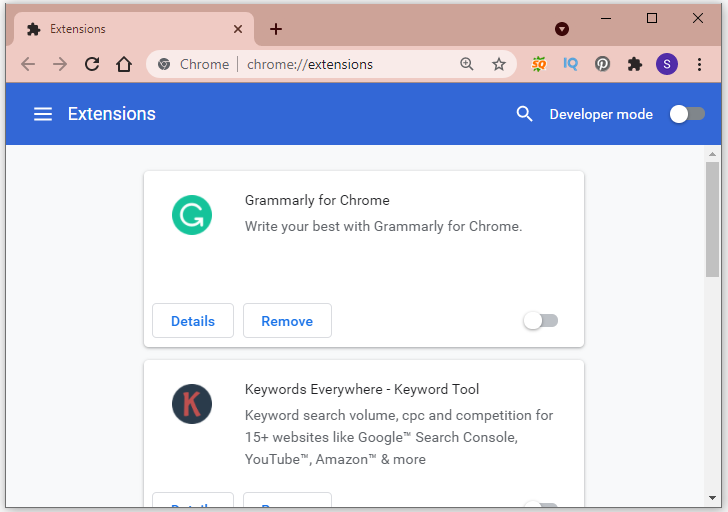The image size is (728, 512).
Task: Open Details for Grammarly for Chrome
Action: pyautogui.click(x=193, y=321)
